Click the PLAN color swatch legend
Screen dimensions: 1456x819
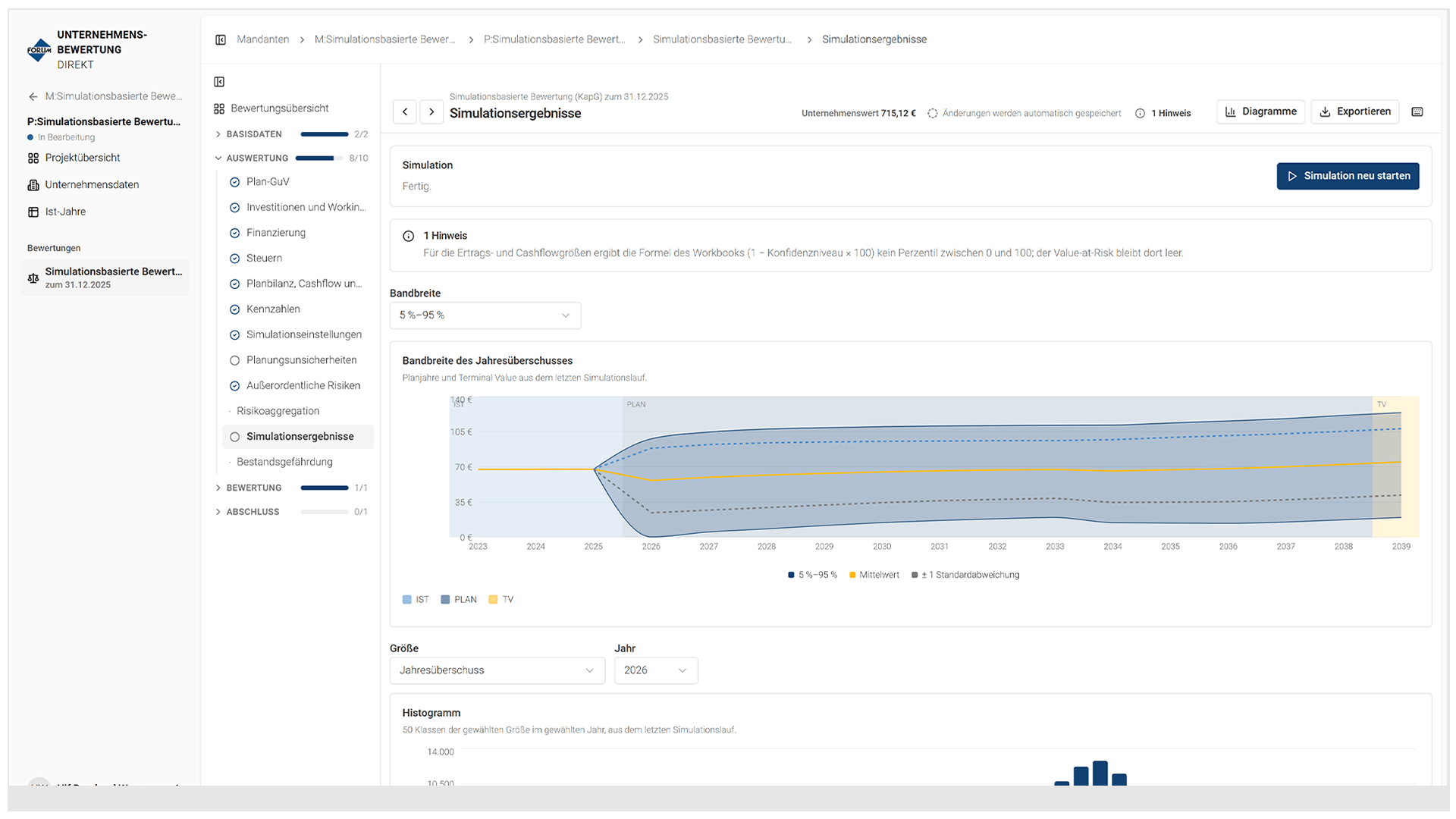(x=445, y=600)
